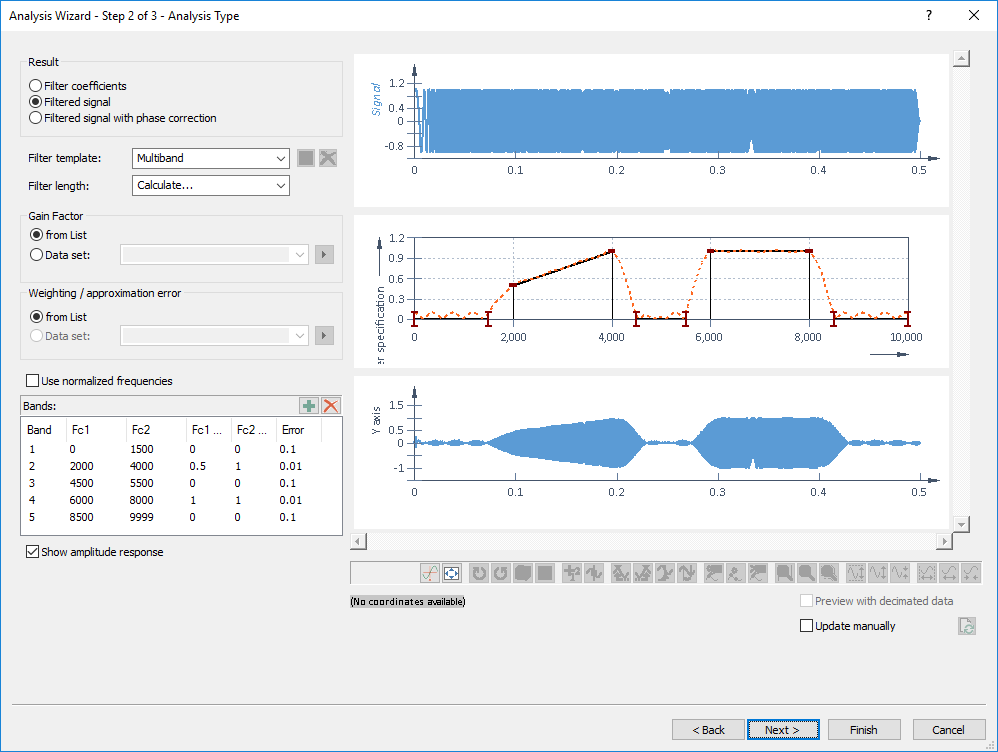998x752 pixels.
Task: Select Weighting from List option
Action: tap(59, 316)
